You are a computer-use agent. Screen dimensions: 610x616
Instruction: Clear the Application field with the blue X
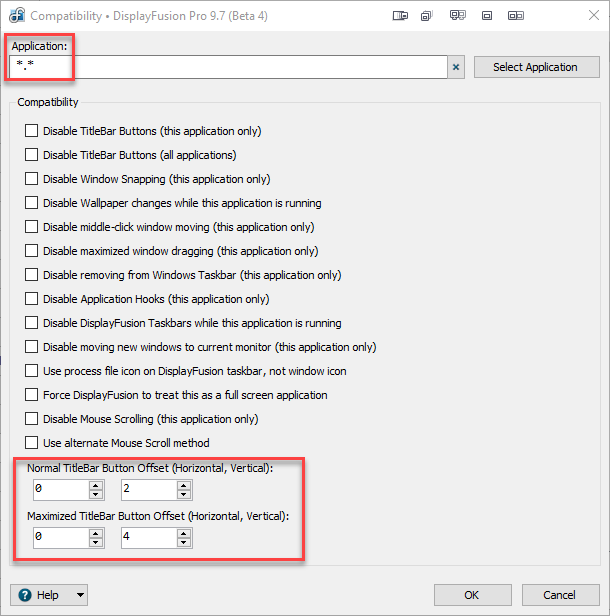click(x=456, y=67)
